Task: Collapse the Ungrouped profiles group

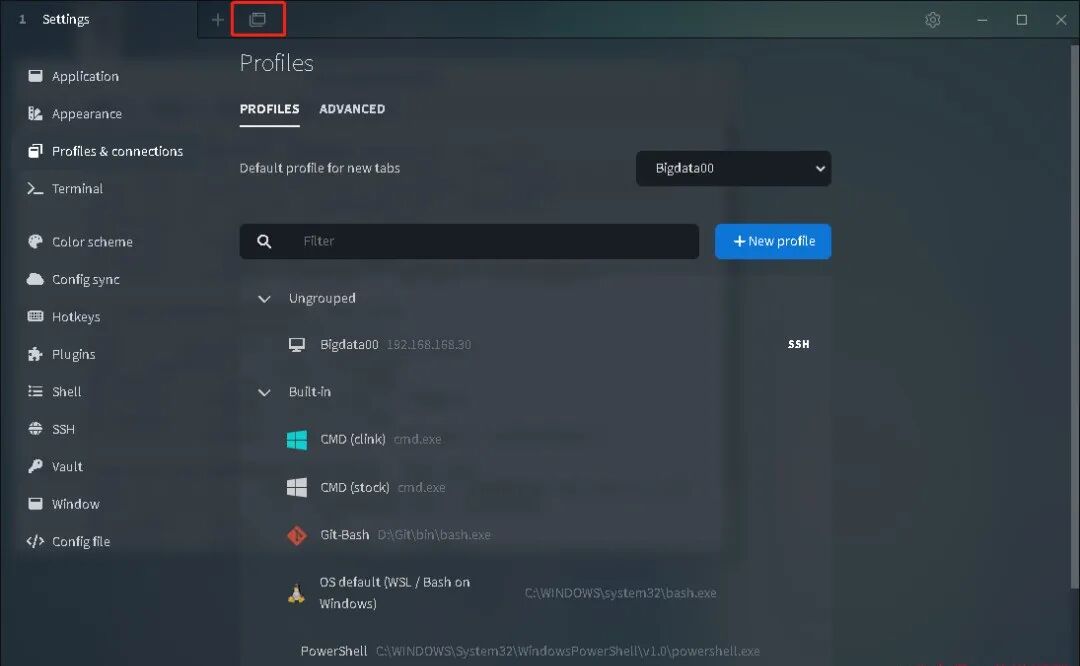Action: [x=264, y=298]
